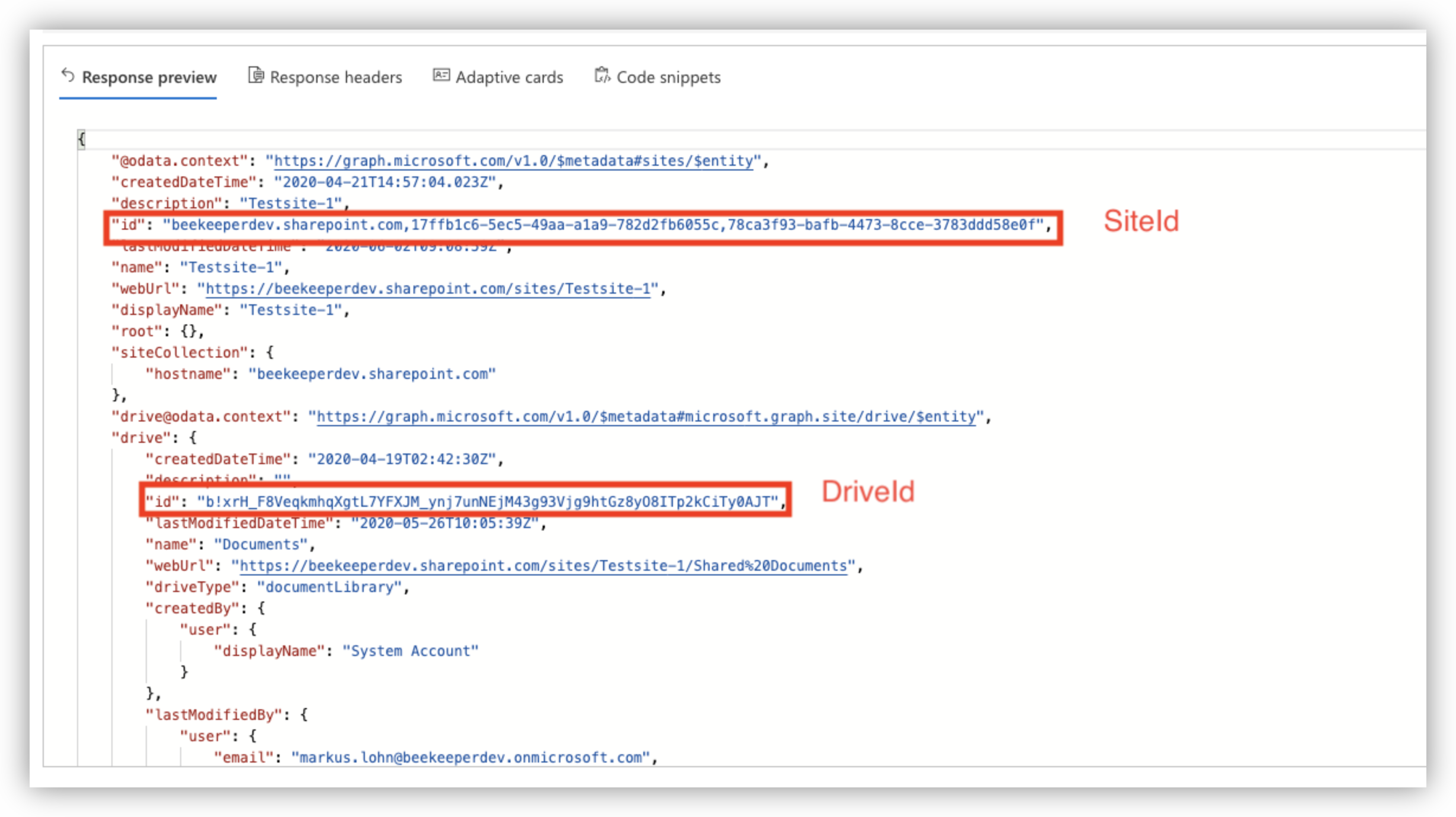Click the Response headers document icon
This screenshot has height=817, width=1456.
pyautogui.click(x=255, y=76)
